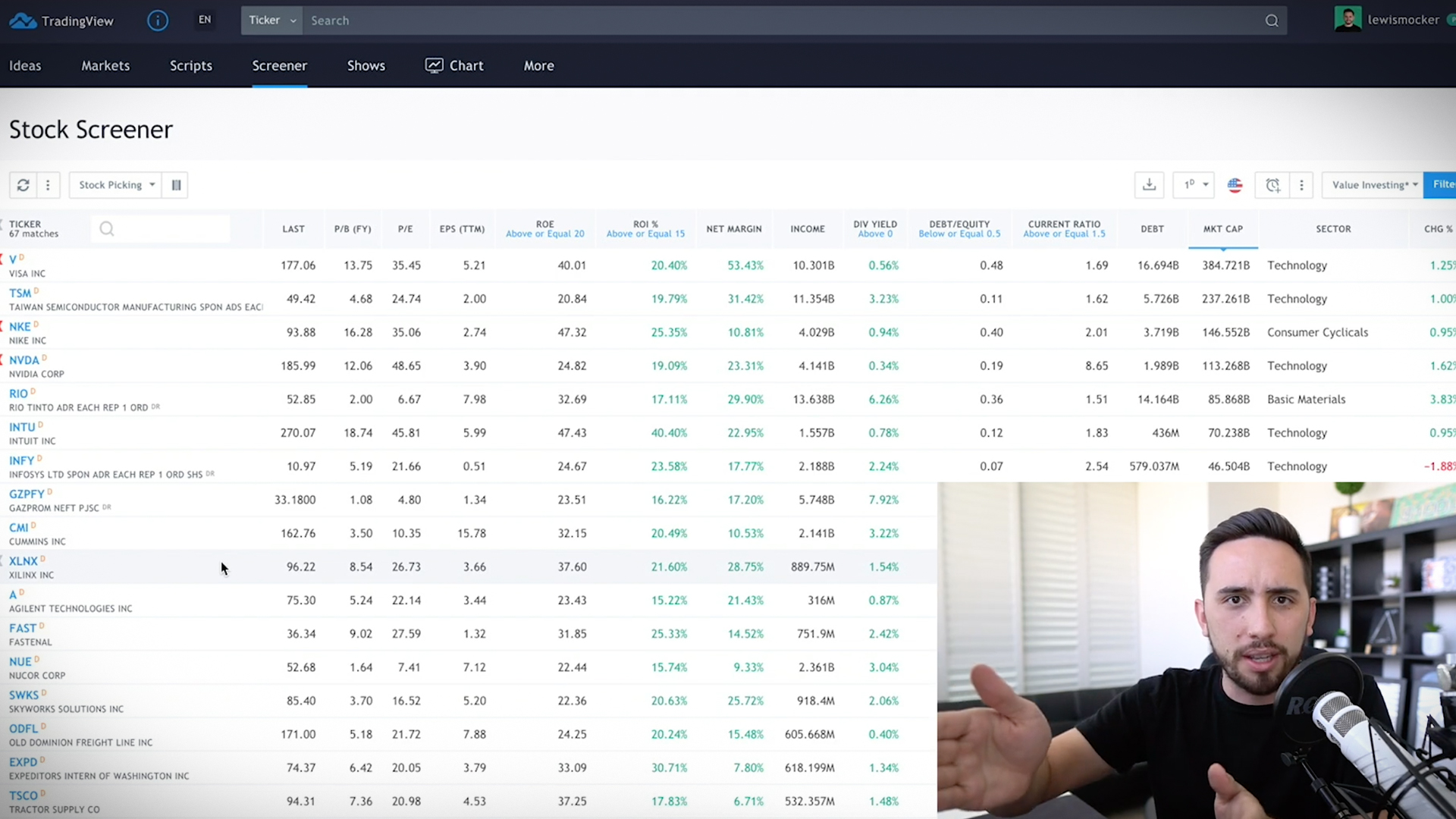1456x819 pixels.
Task: Open the FAST Fastenal ticker
Action: pos(23,628)
